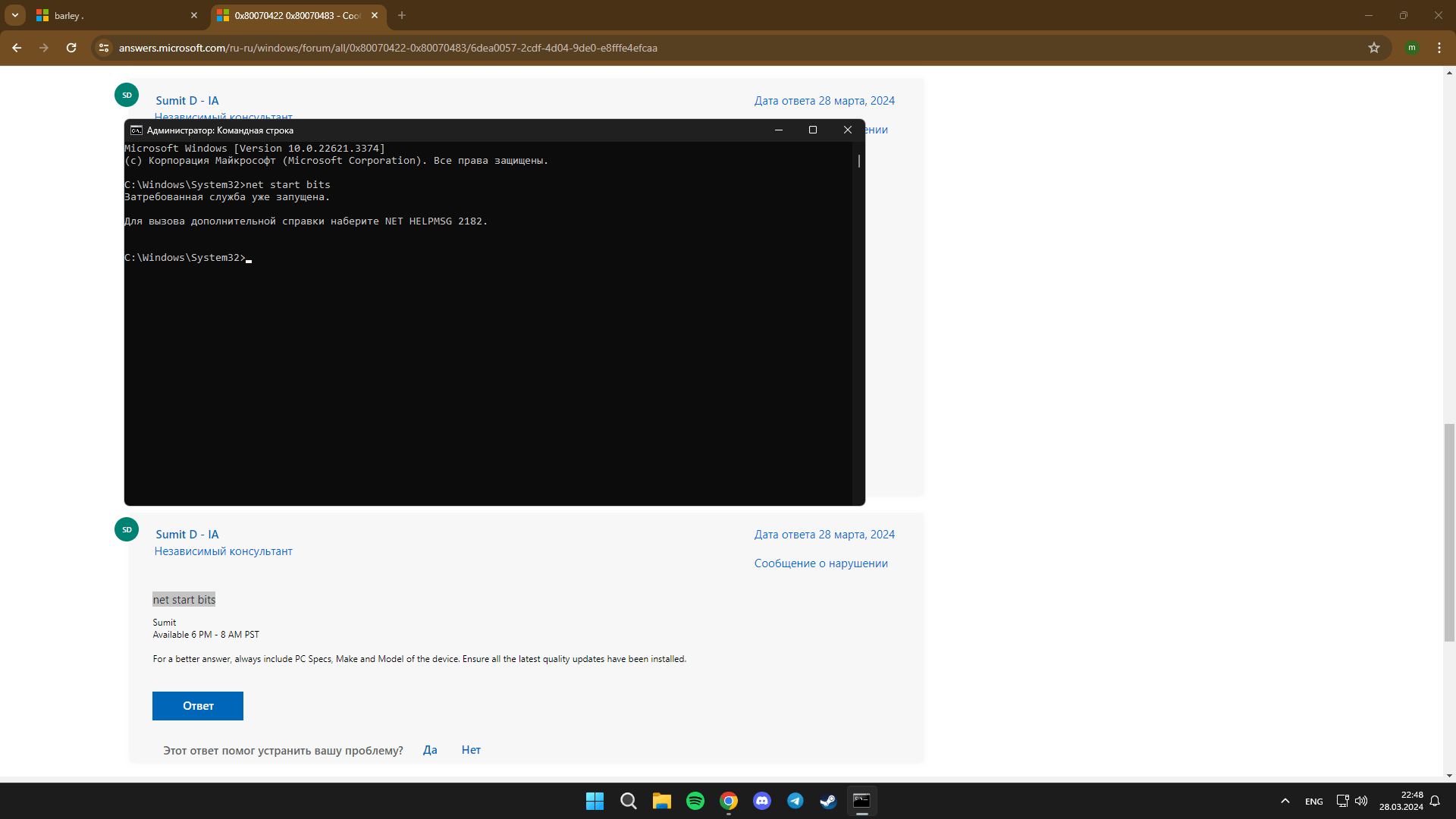This screenshot has height=819, width=1456.
Task: Answer Да to helpfulness question
Action: [430, 750]
